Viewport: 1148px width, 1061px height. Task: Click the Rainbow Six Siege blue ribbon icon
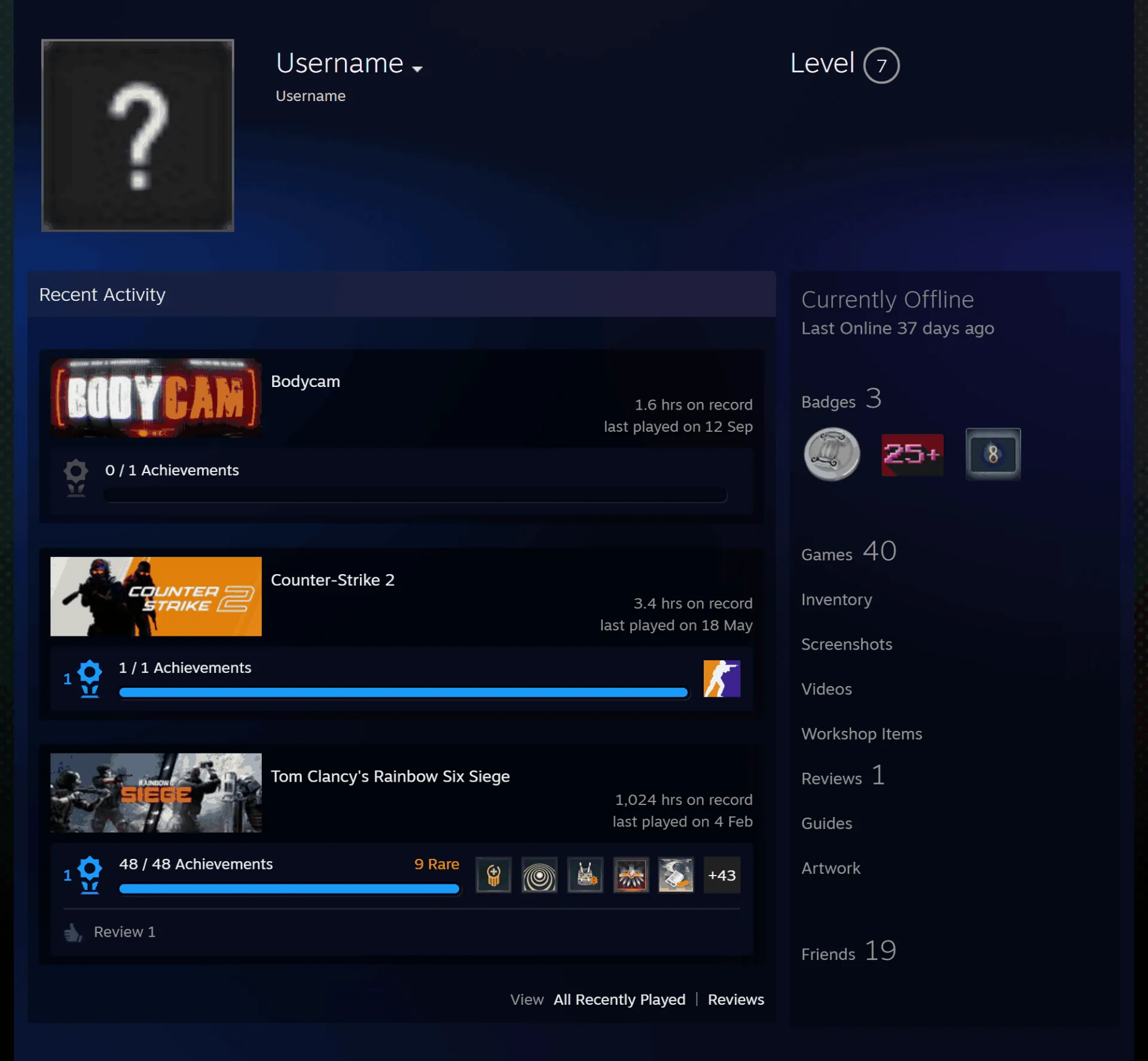(x=90, y=874)
